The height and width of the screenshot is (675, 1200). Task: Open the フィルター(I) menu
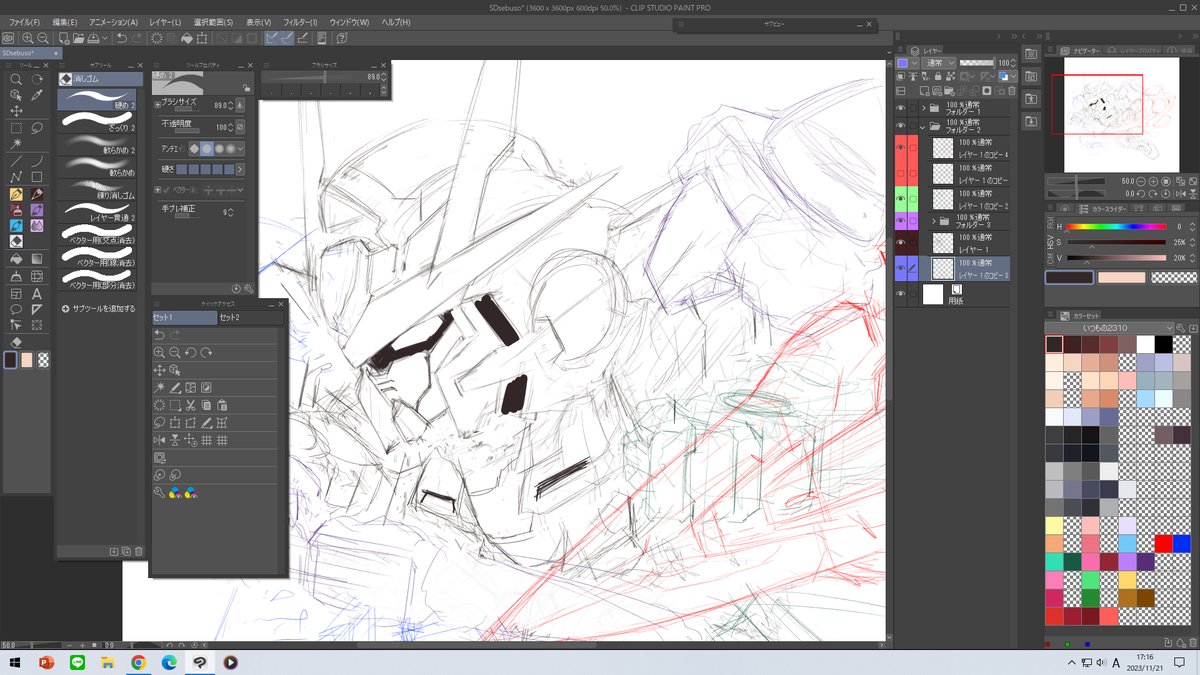pyautogui.click(x=299, y=22)
